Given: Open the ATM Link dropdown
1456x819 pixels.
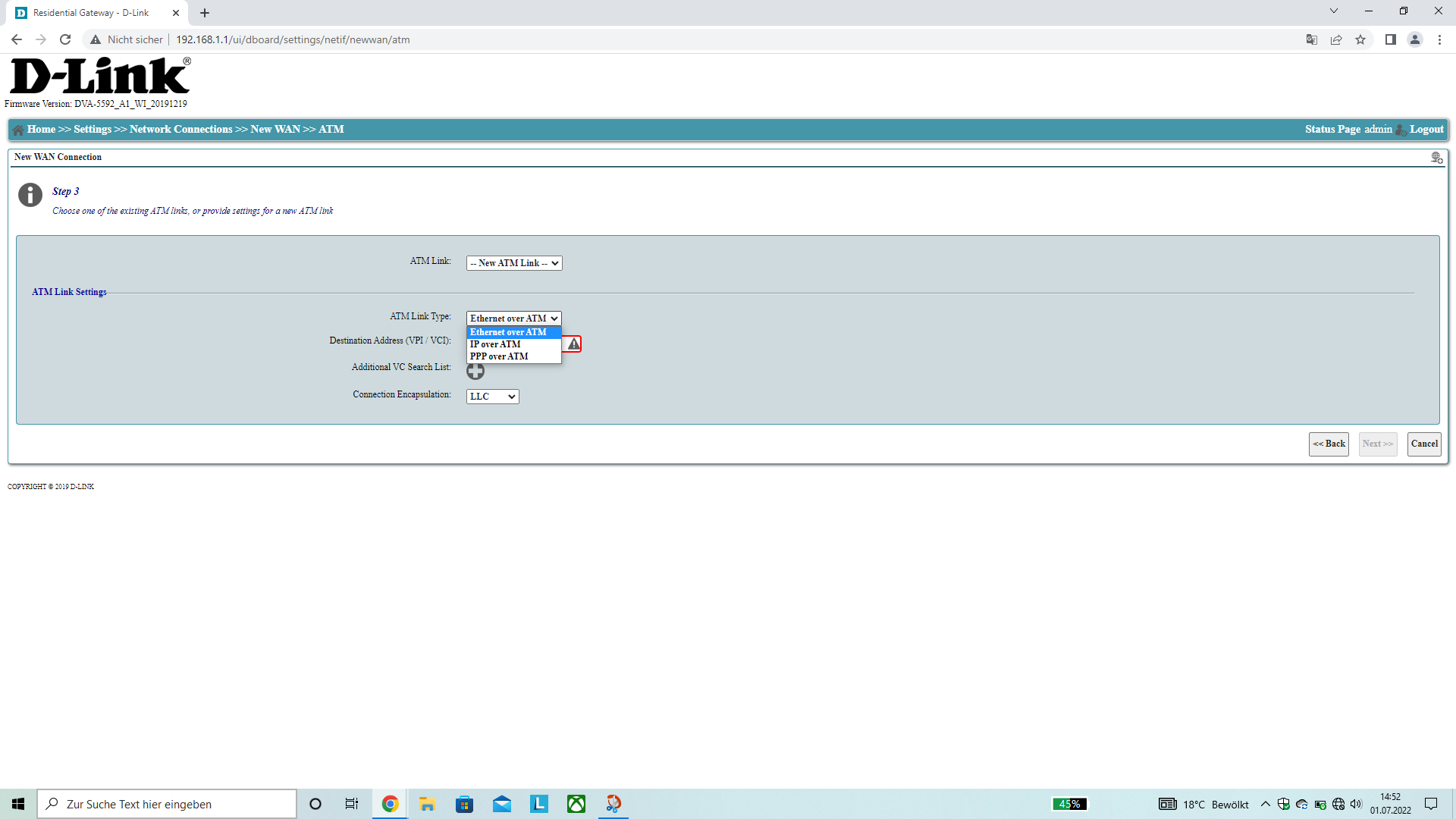Looking at the screenshot, I should tap(513, 263).
